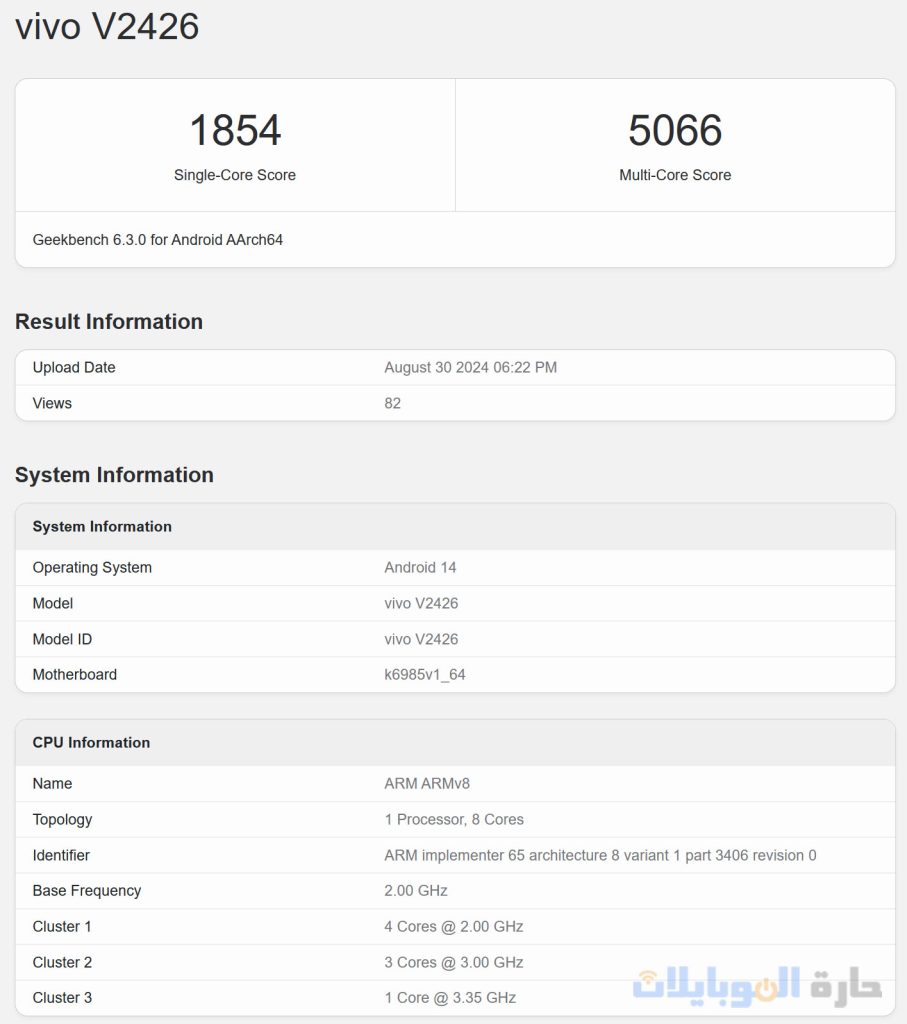Screen dimensions: 907x1024
Task: Click the Arabic watermark logo
Action: [x=757, y=985]
